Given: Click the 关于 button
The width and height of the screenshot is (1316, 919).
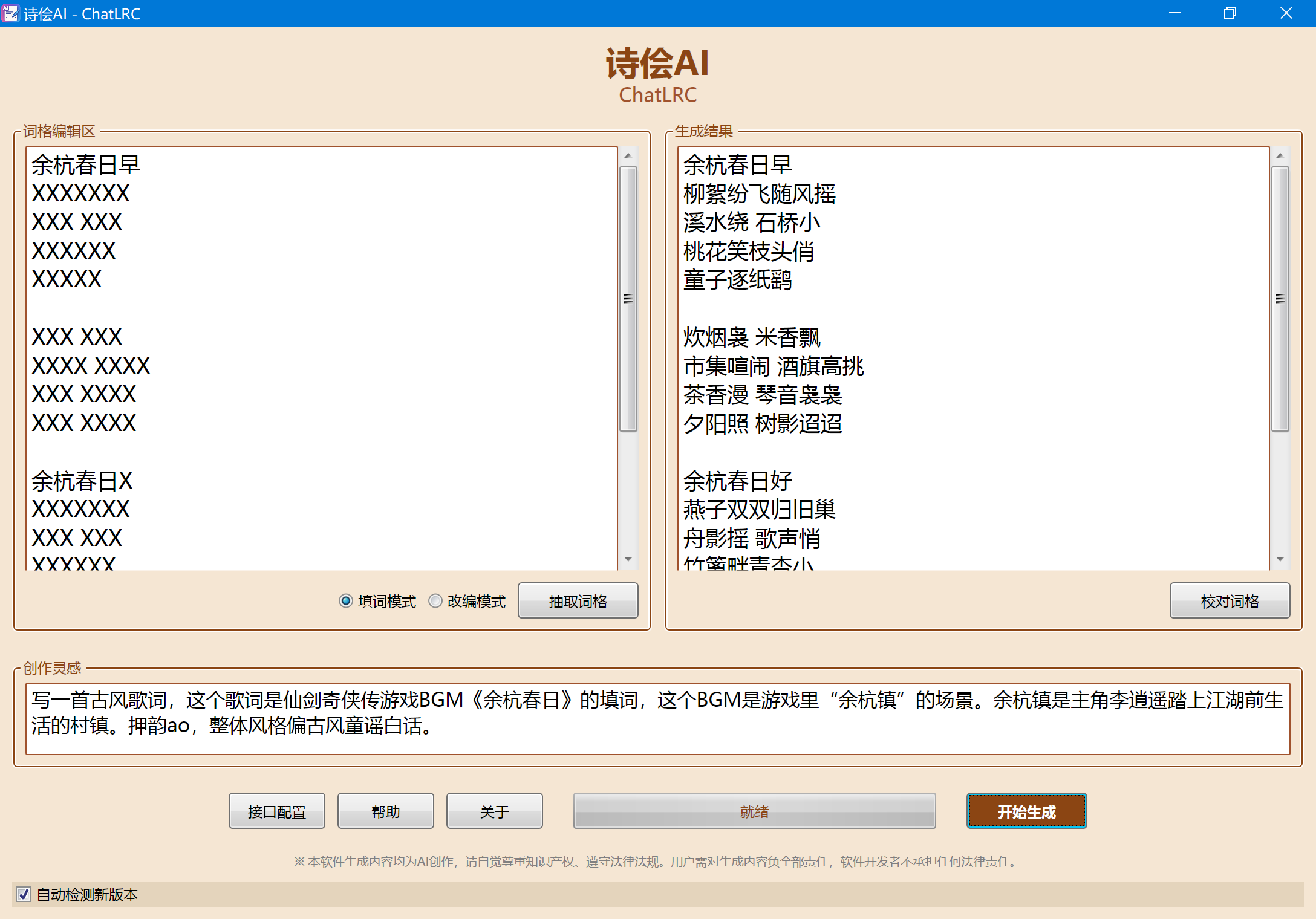Looking at the screenshot, I should coord(495,811).
